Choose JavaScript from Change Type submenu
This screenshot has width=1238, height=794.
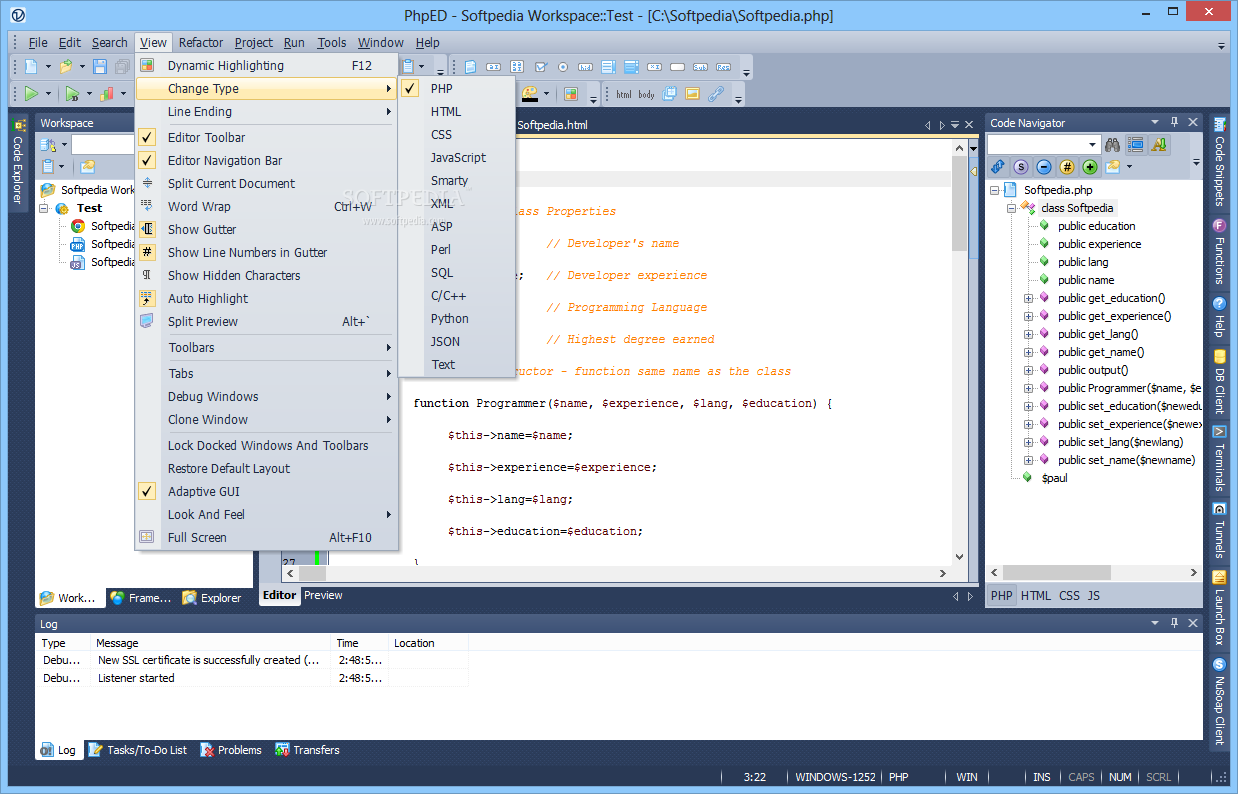(x=457, y=158)
